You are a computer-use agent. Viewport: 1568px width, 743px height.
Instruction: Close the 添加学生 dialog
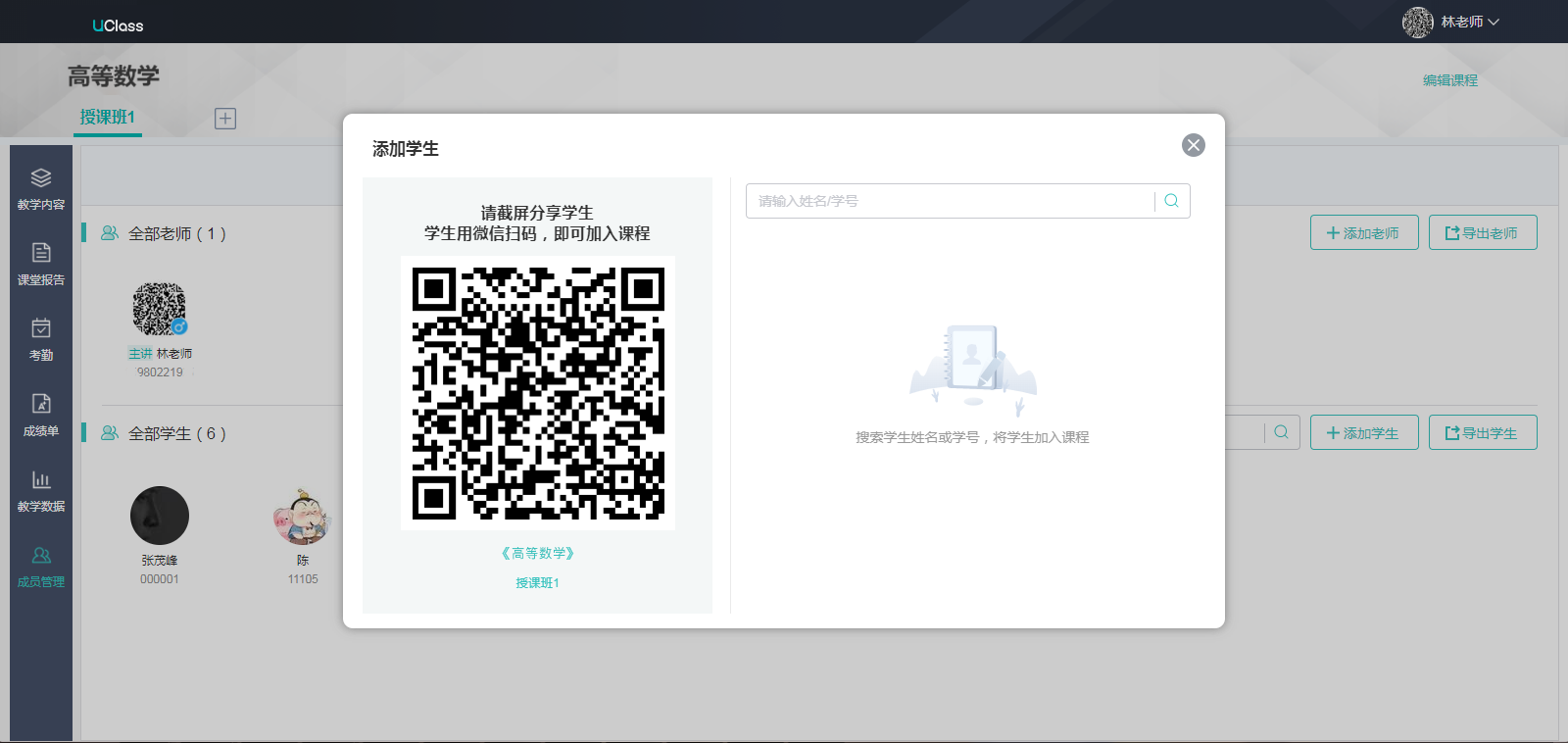(1193, 145)
